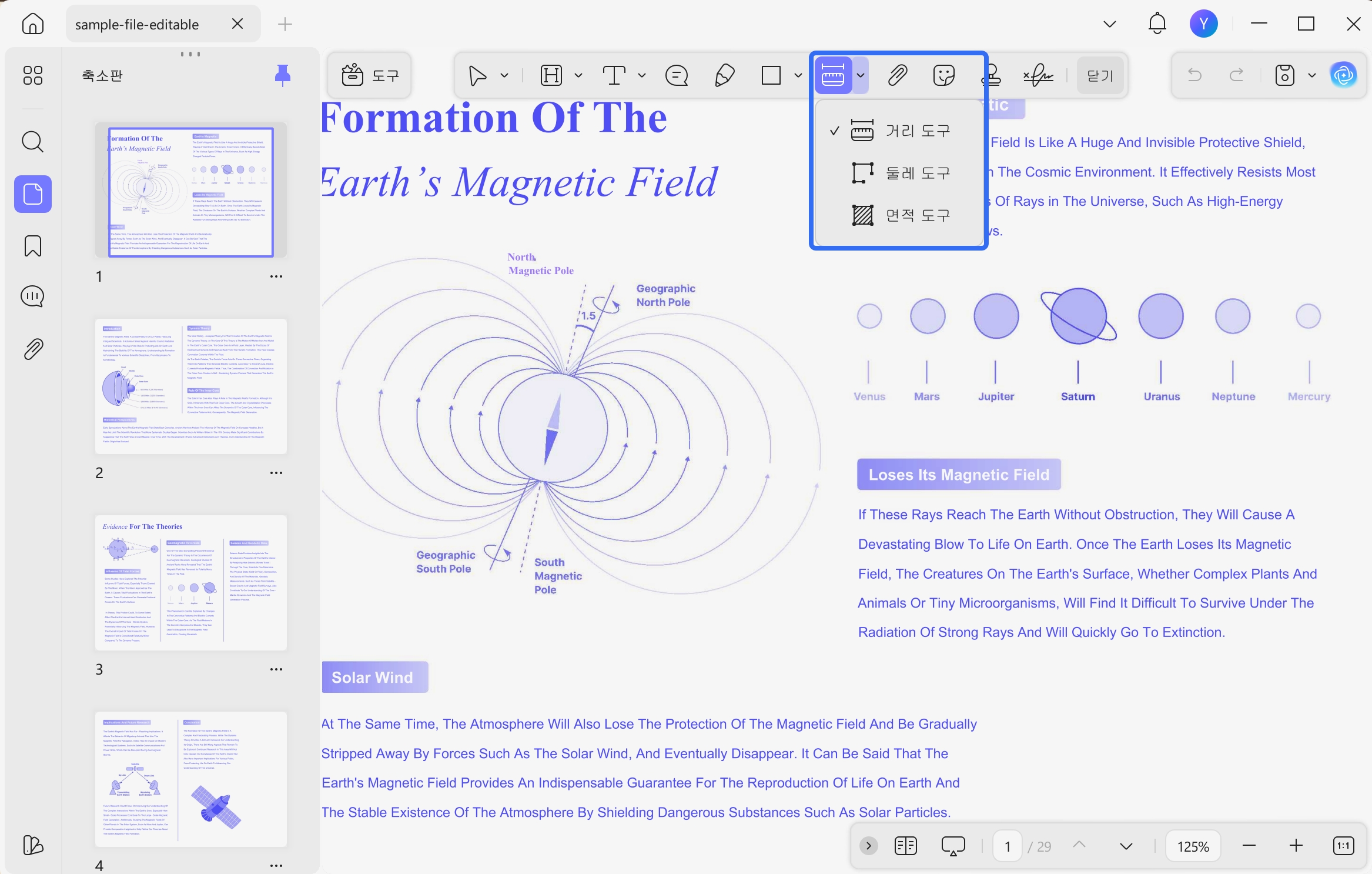Screen dimensions: 1372x874
Task: Collapse the measurement tool dropdown arrow
Action: [x=861, y=75]
